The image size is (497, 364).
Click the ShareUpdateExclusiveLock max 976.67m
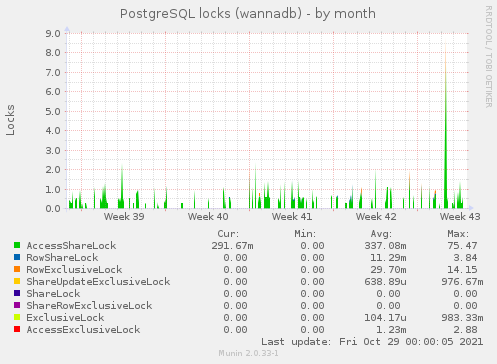tap(462, 282)
